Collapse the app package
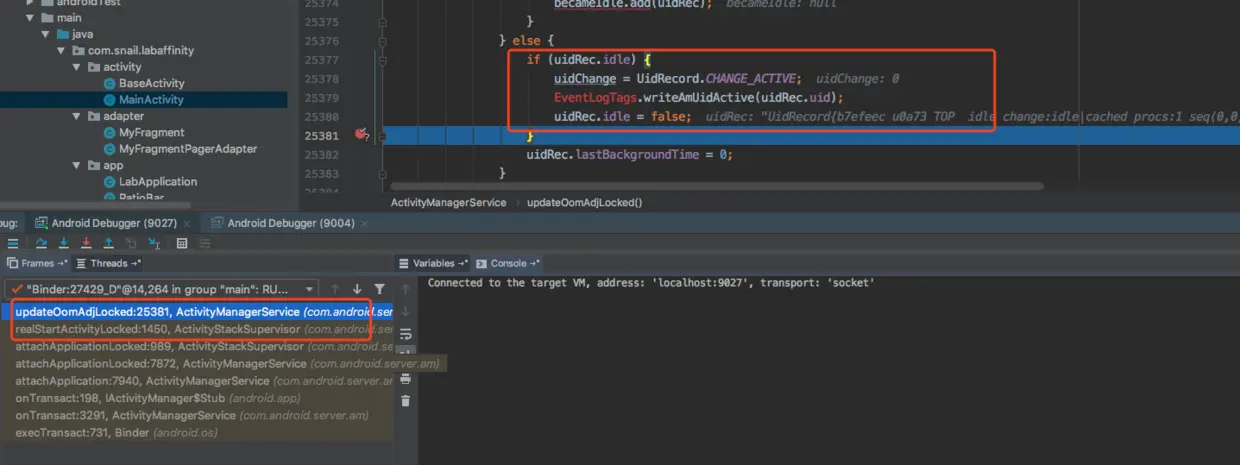The height and width of the screenshot is (465, 1240). [x=77, y=165]
